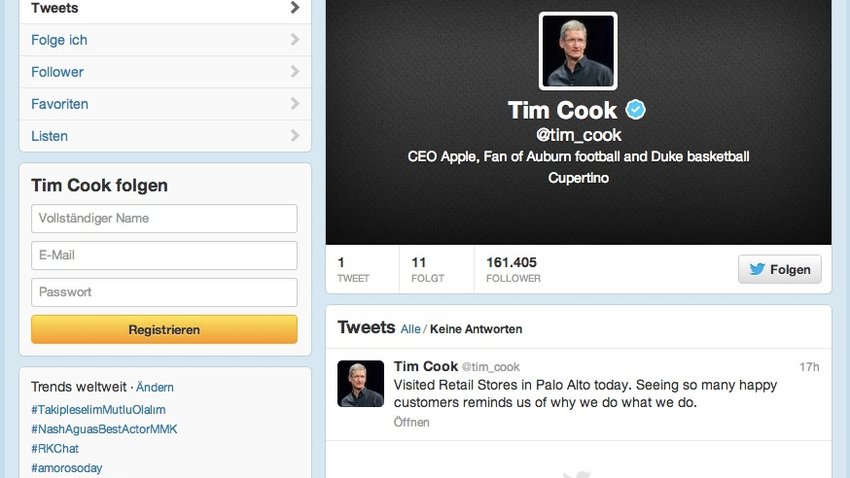Focus the Passwort input field
This screenshot has height=478, width=850.
coord(164,292)
